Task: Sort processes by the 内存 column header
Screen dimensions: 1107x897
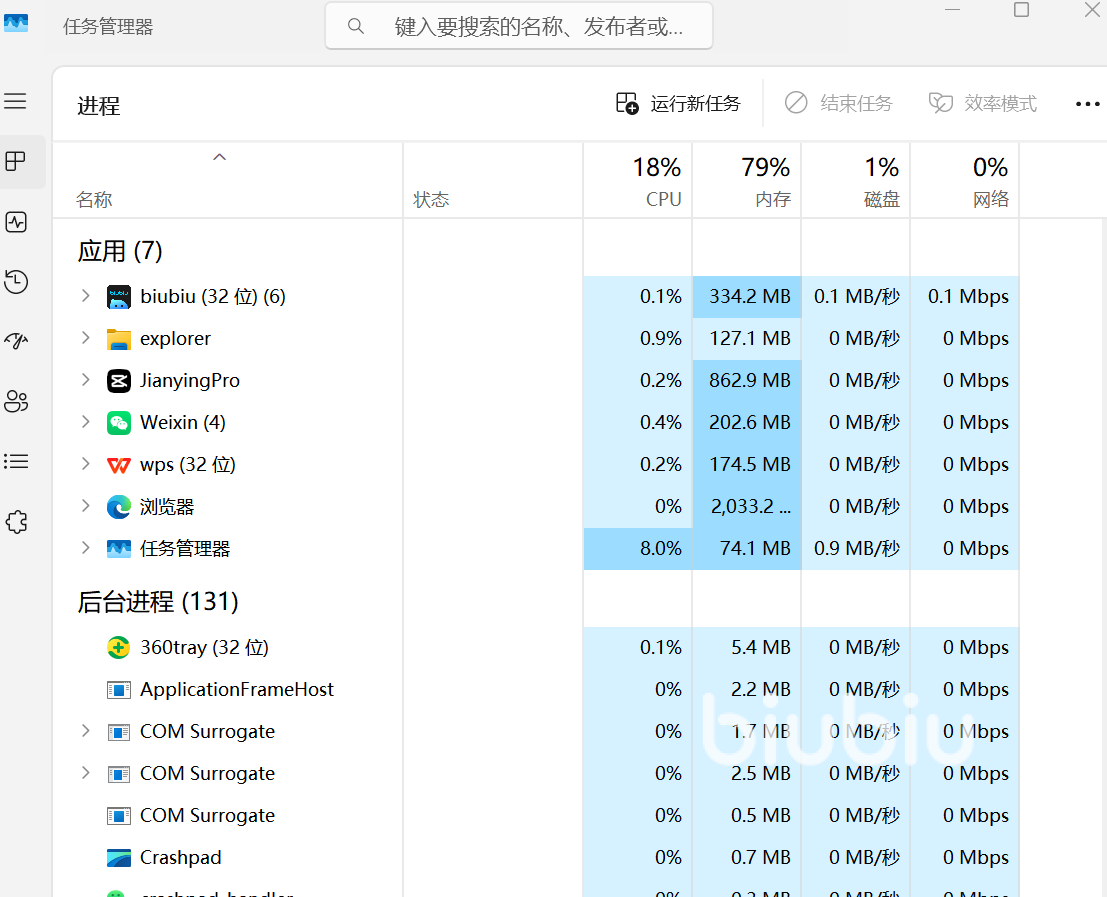Action: pos(747,181)
